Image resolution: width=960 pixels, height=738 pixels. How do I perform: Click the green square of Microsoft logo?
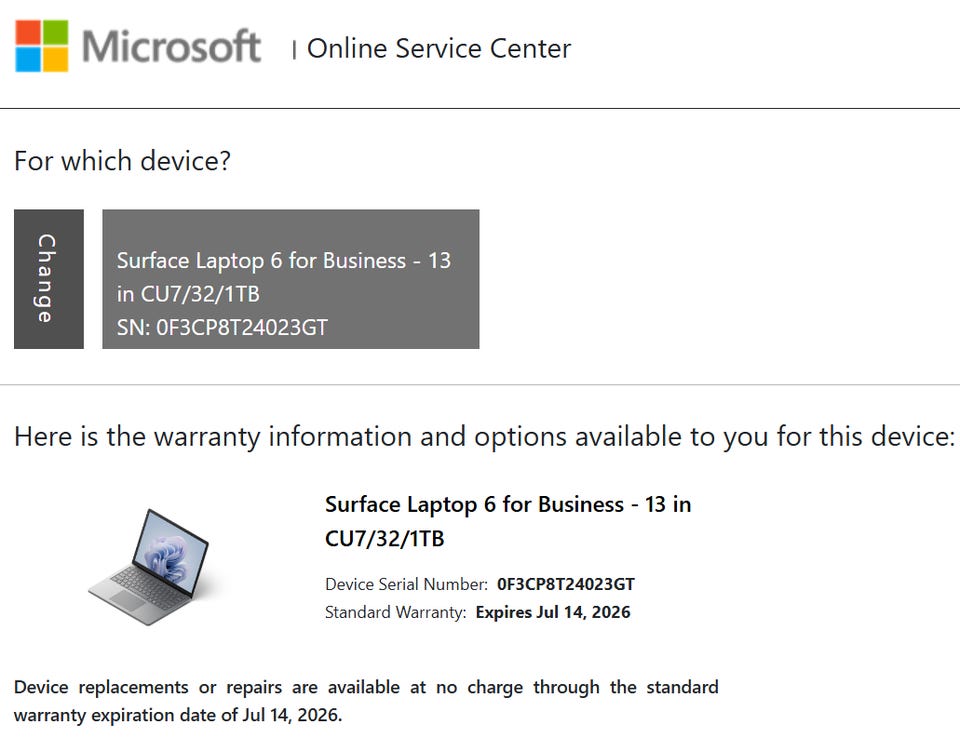(56, 32)
